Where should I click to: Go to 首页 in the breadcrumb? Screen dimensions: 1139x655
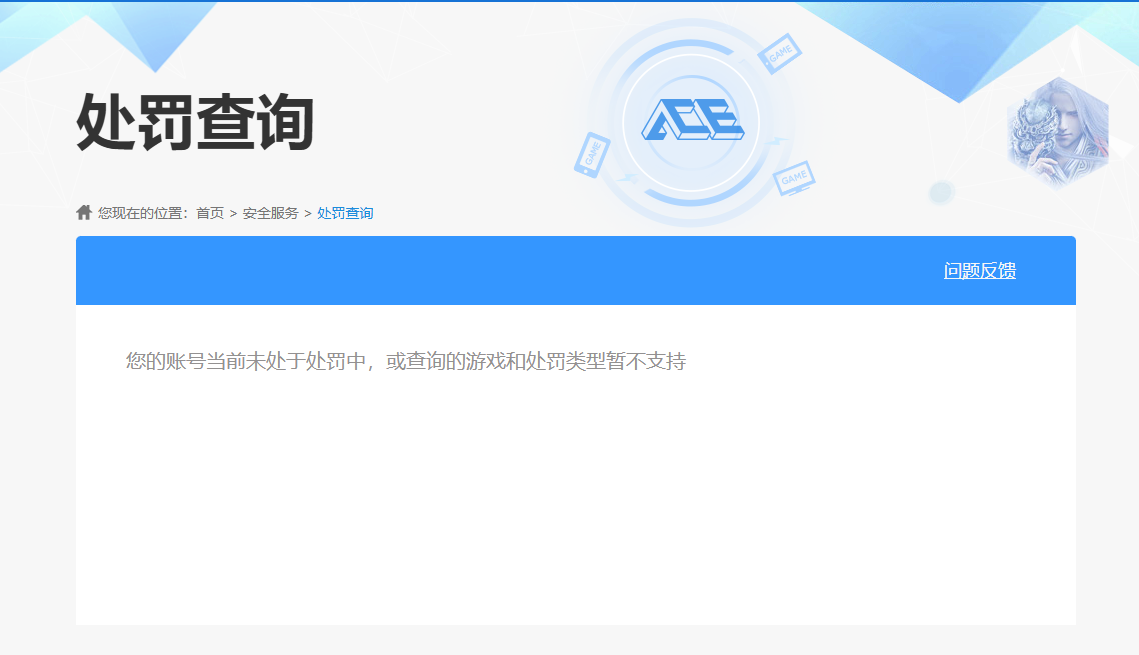[210, 213]
